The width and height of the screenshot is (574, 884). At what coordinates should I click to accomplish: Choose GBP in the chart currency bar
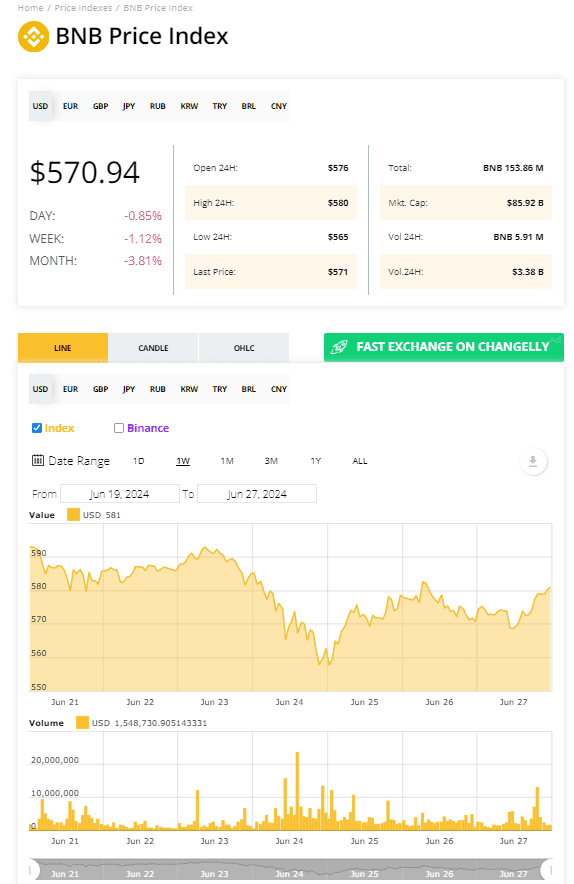point(101,389)
